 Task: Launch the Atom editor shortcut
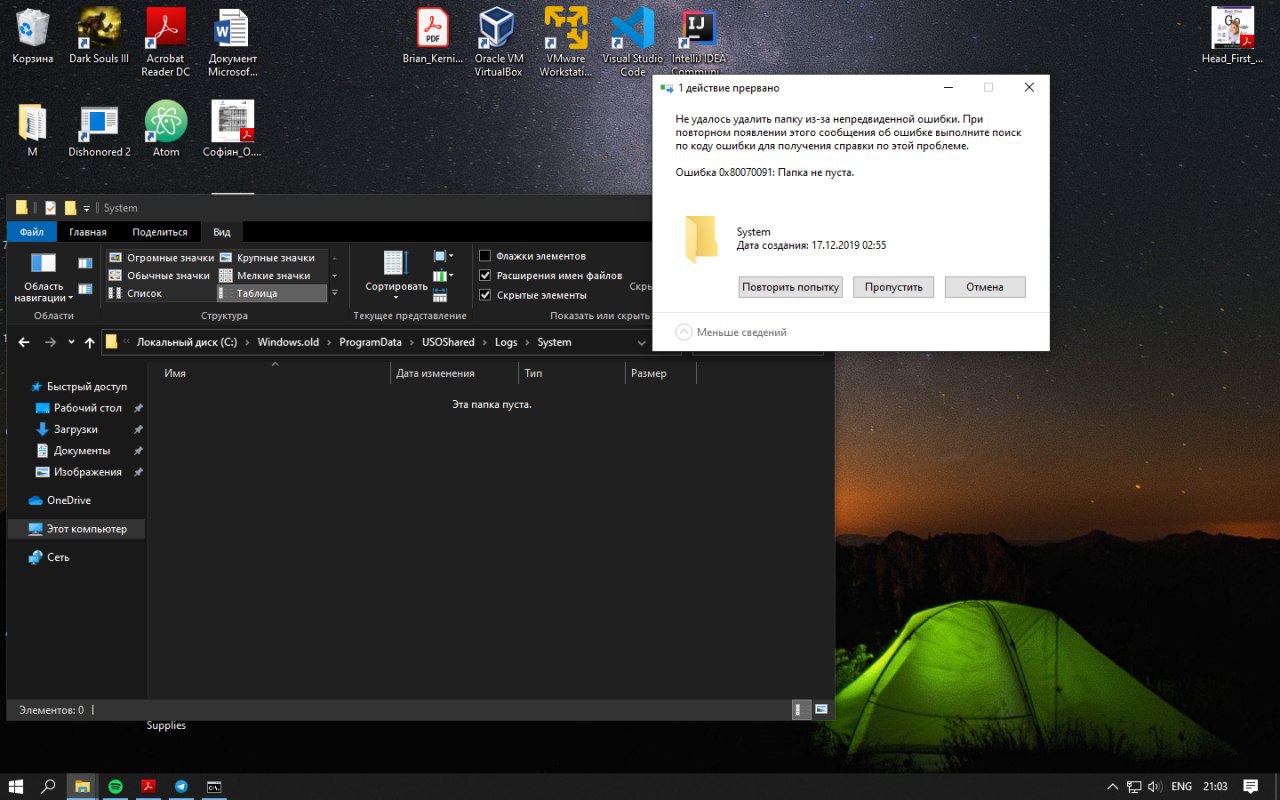[x=166, y=130]
